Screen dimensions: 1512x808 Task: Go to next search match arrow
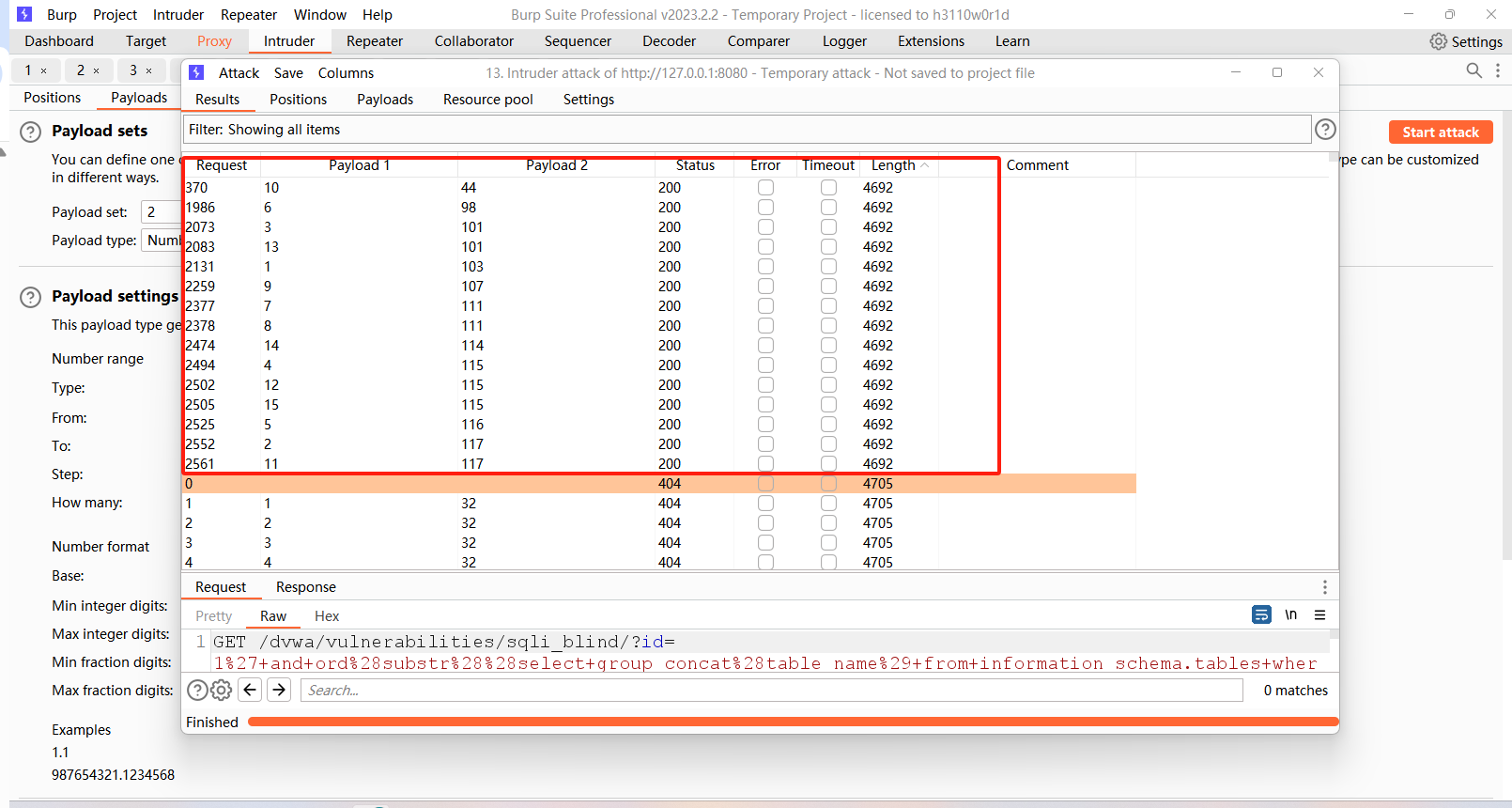(x=280, y=691)
